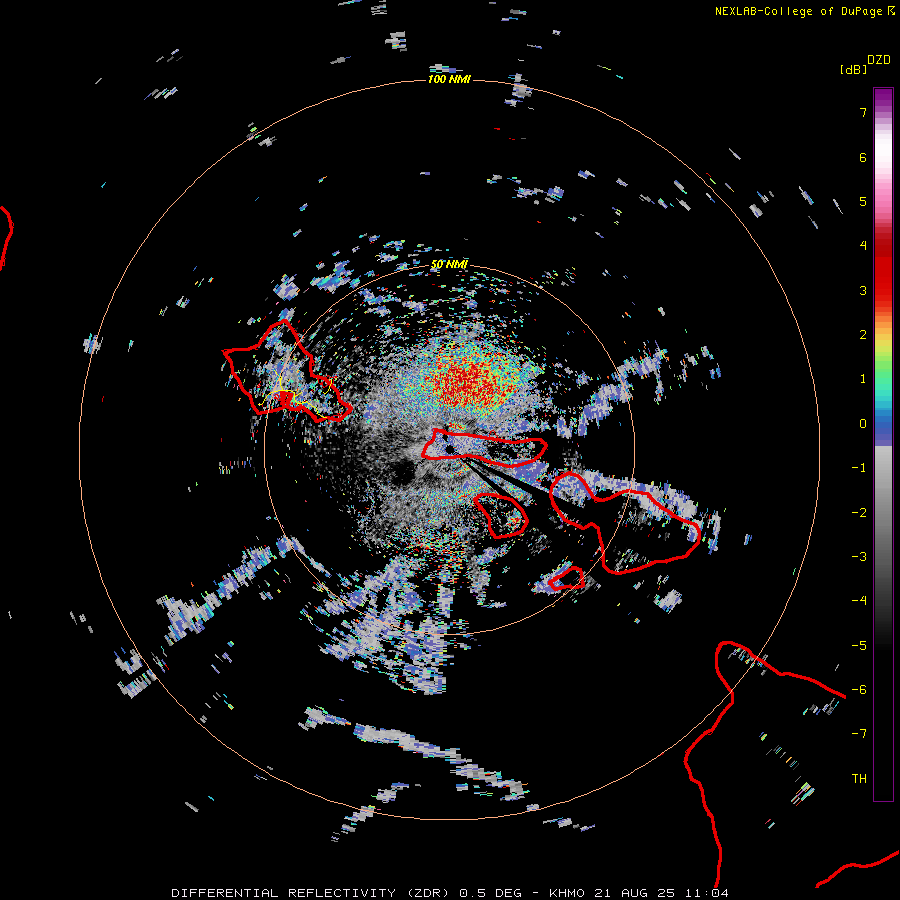Click the DZD product label above color bar
The width and height of the screenshot is (900, 900).
pos(879,60)
